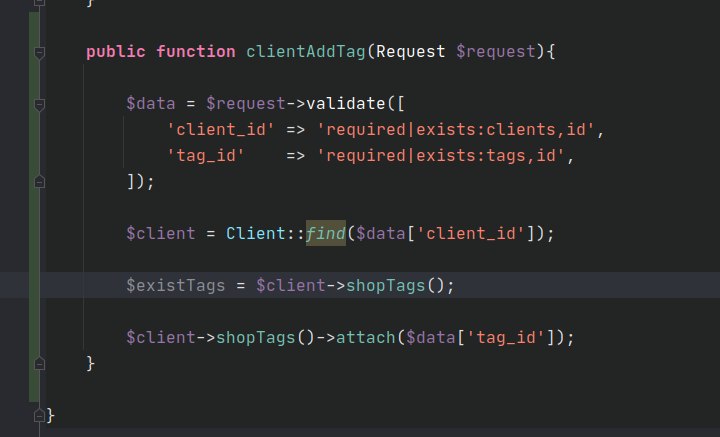720x437 pixels.
Task: Click $client at start of attach line
Action: point(161,338)
